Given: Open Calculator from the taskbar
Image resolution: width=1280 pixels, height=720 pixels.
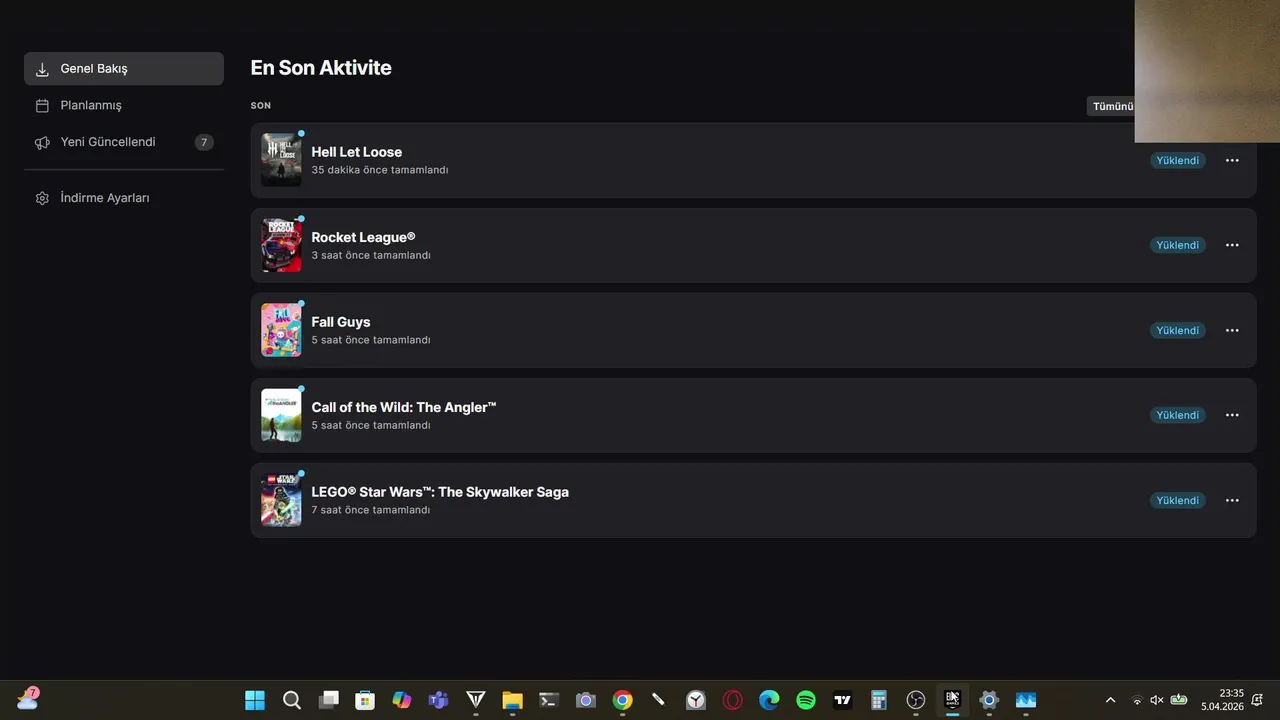Looking at the screenshot, I should (879, 700).
